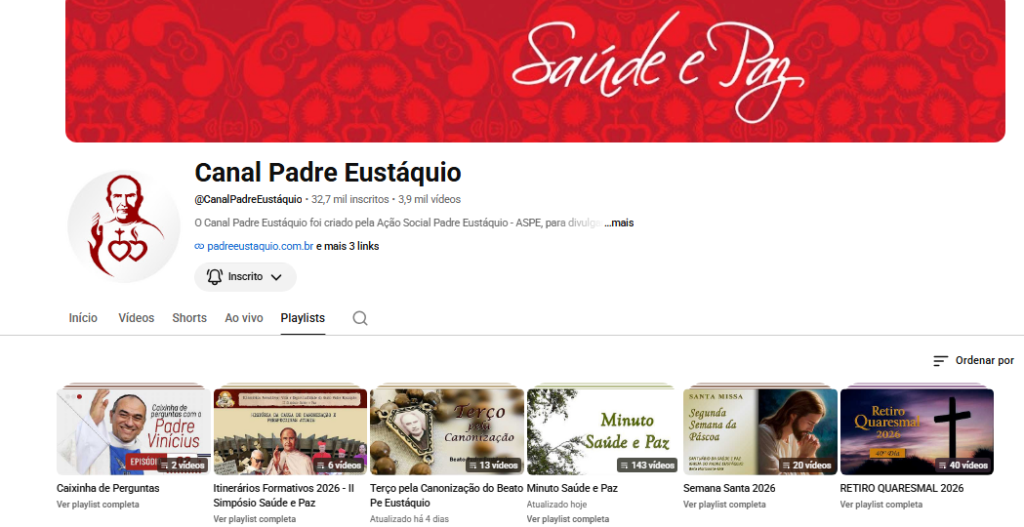Expand channel description with ...mais
The image size is (1024, 527).
click(618, 223)
